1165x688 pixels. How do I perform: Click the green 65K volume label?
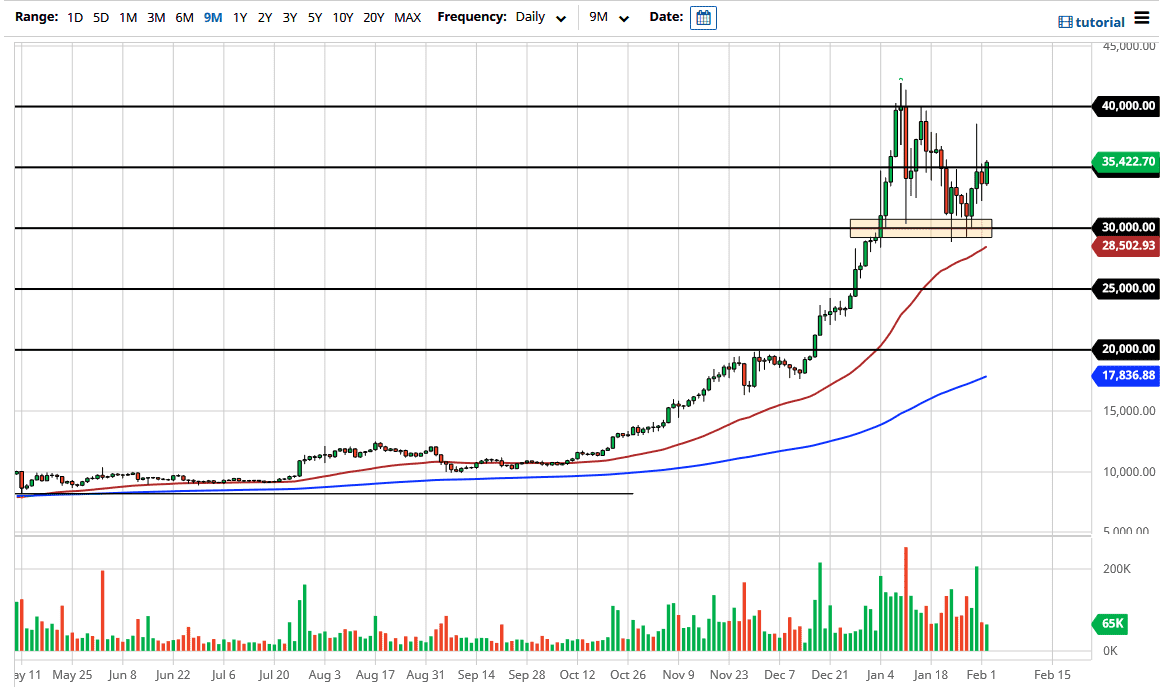click(1110, 624)
